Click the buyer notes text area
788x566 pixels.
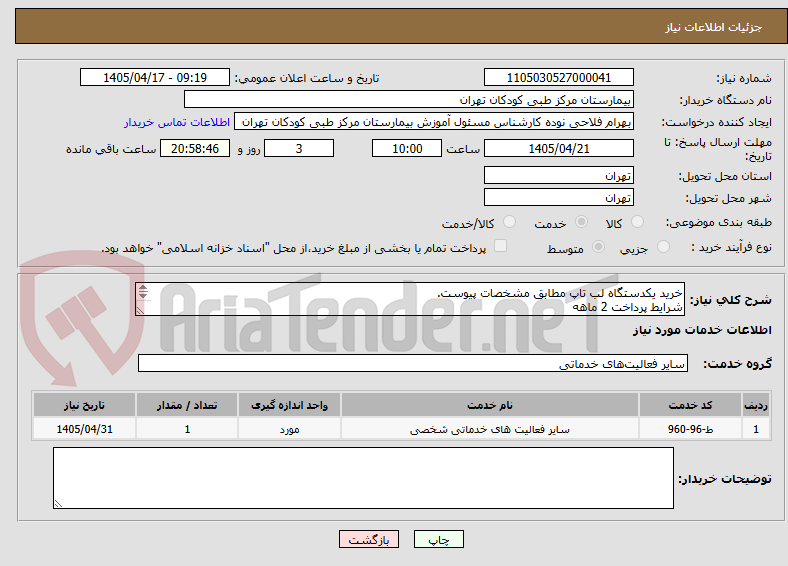363,478
